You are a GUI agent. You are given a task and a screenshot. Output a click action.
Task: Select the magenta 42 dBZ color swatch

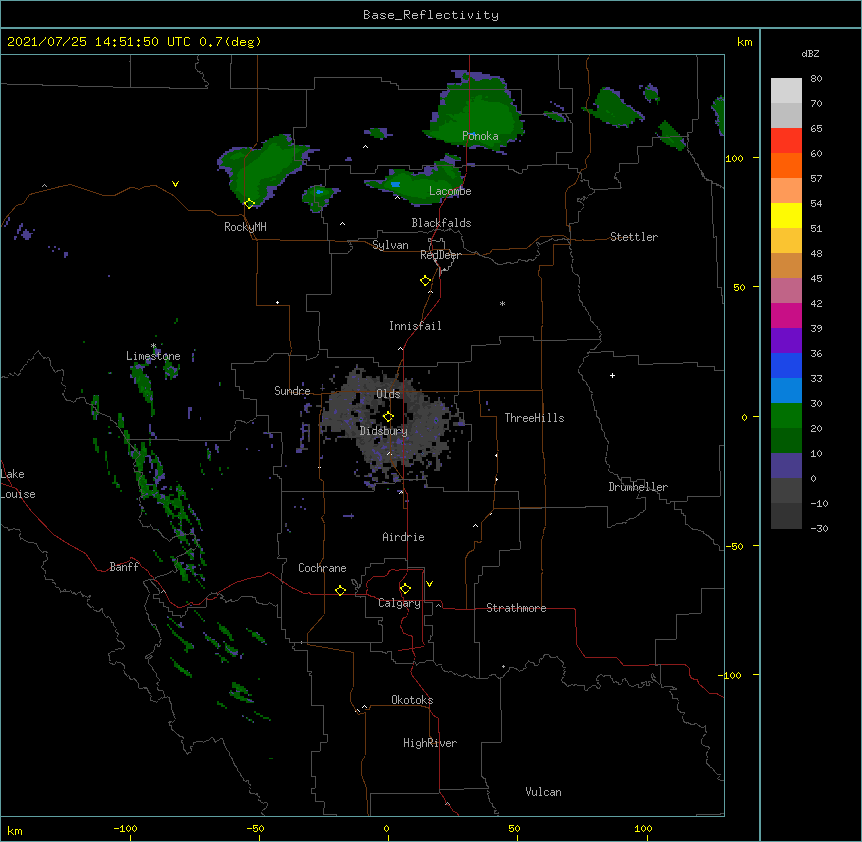click(786, 315)
